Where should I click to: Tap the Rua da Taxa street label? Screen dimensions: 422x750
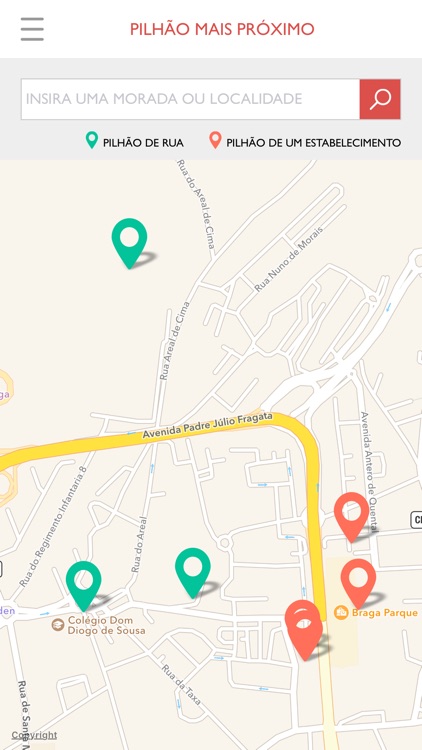[x=181, y=684]
